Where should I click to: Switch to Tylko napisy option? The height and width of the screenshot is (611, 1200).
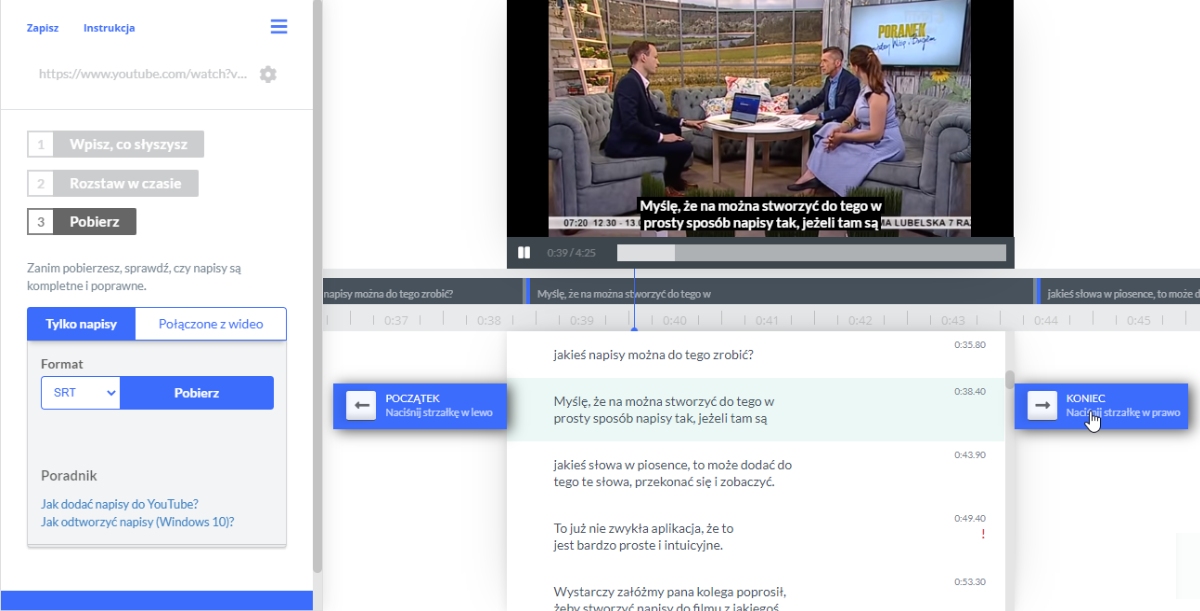tap(81, 324)
